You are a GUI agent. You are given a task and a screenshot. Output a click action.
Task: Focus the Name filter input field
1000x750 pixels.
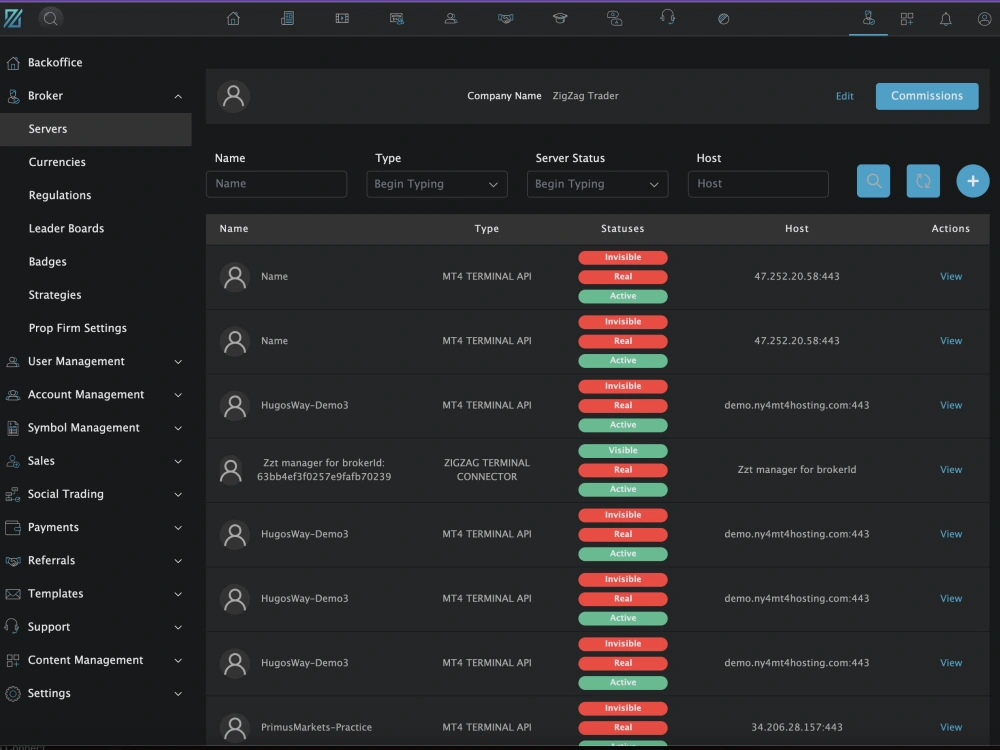276,184
